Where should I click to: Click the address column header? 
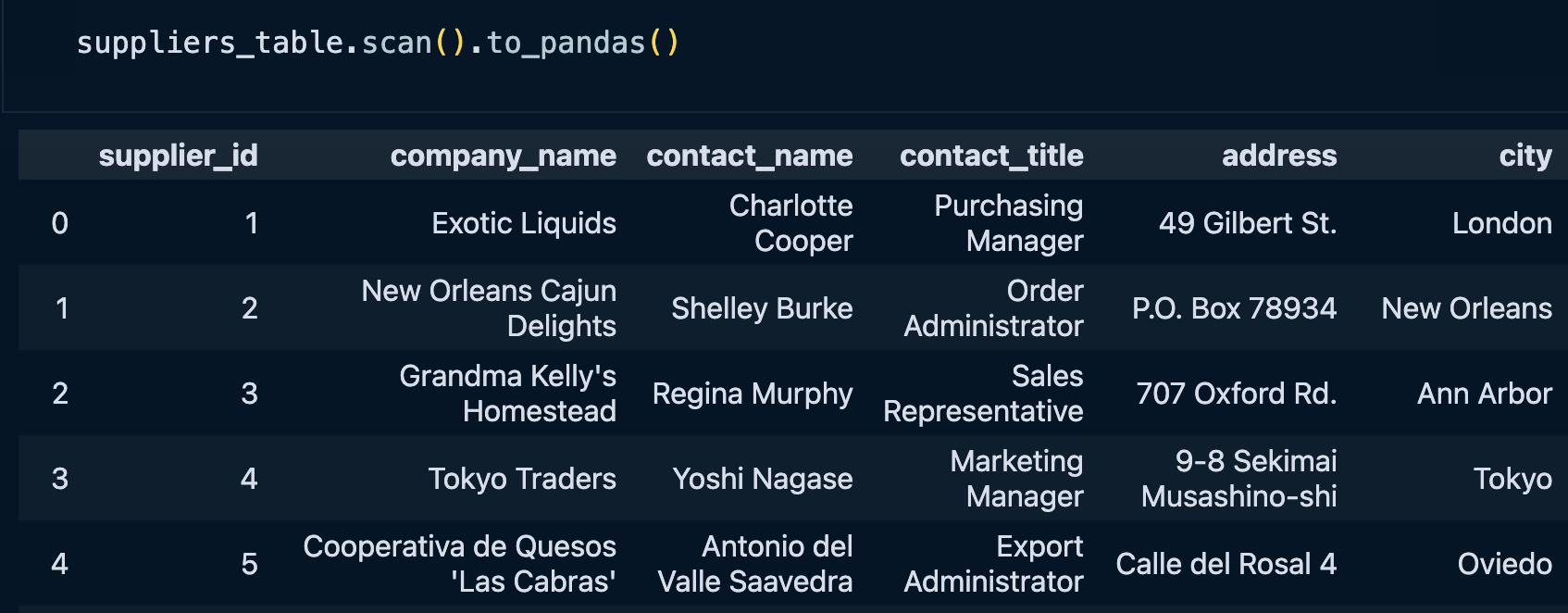[1278, 156]
